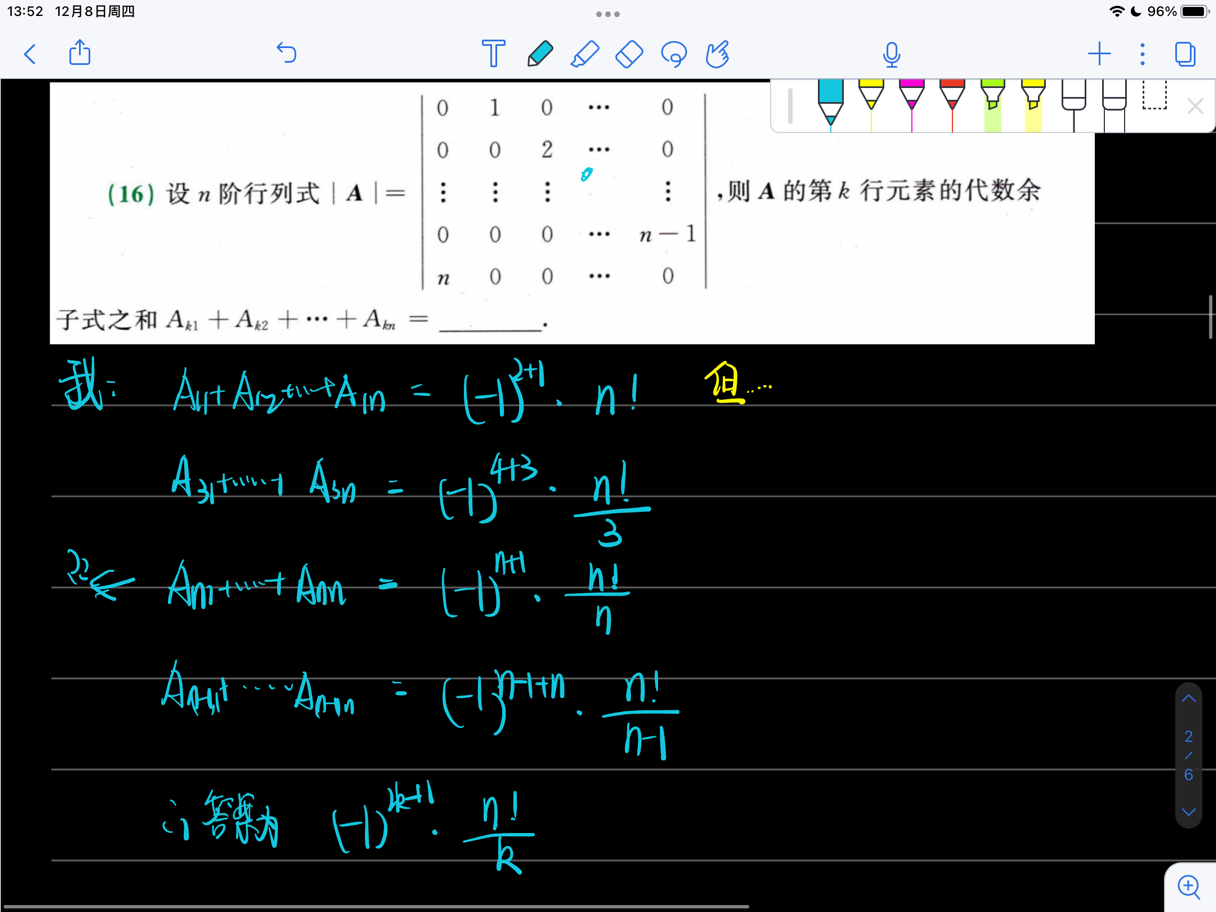Undo the last stroke
The width and height of the screenshot is (1216, 912).
[286, 54]
